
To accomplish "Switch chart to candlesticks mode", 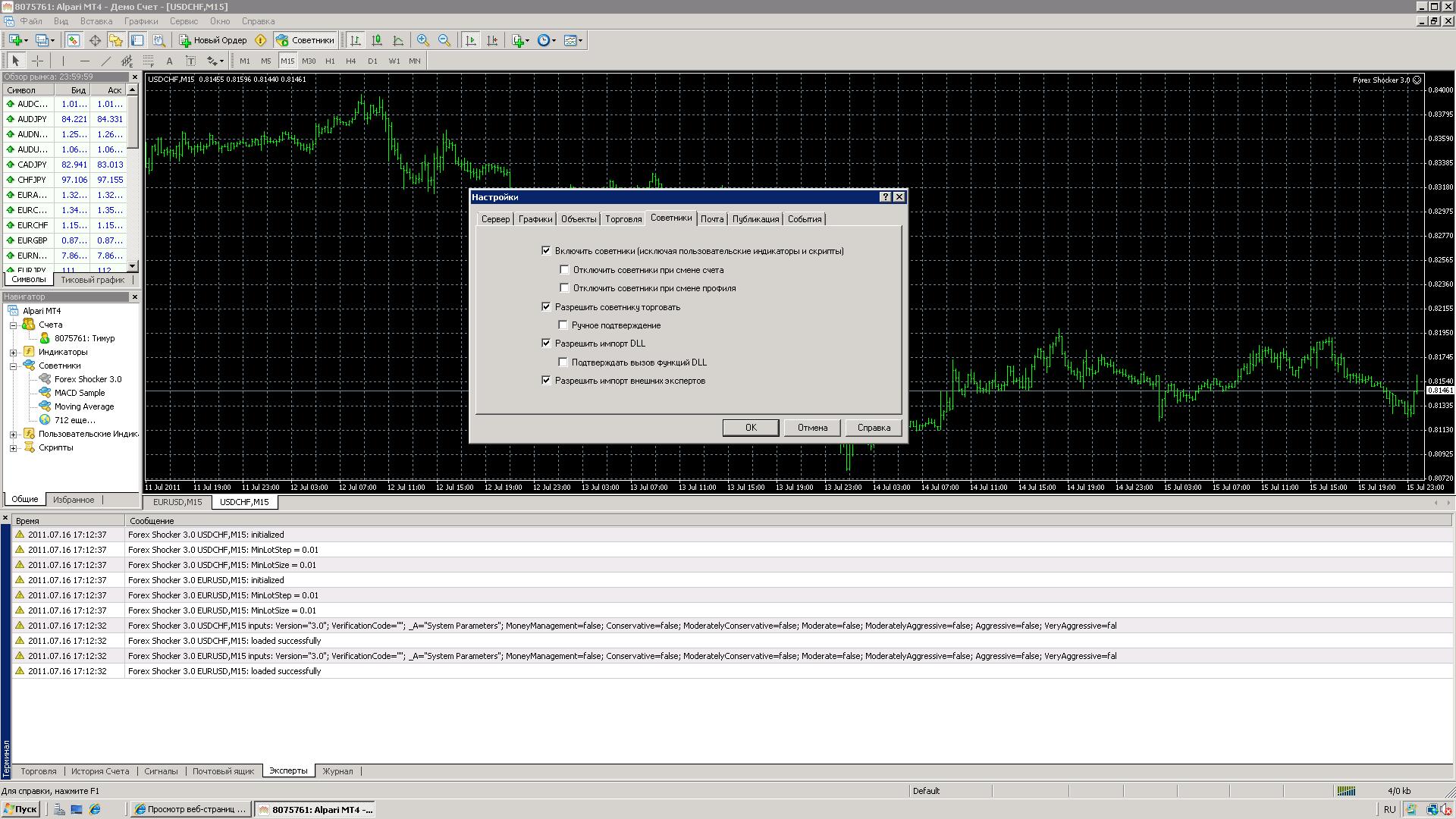I will click(x=377, y=40).
